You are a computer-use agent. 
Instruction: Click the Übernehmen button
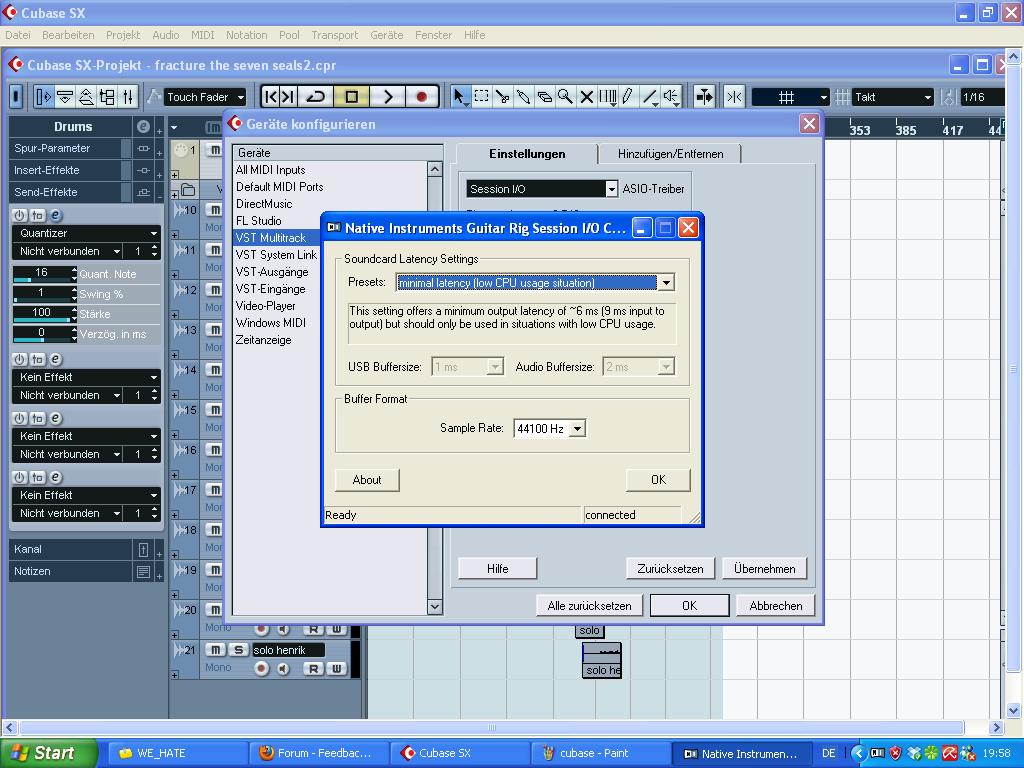[764, 569]
